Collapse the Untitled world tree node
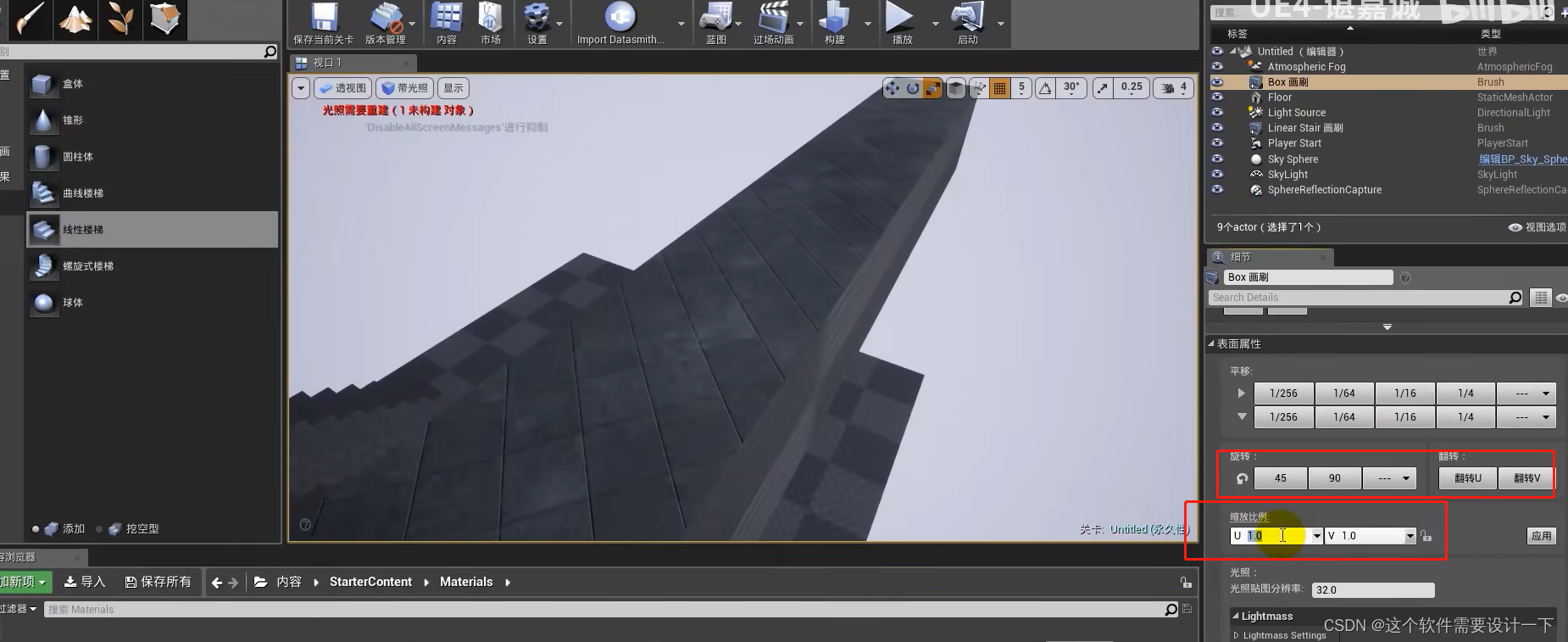The height and width of the screenshot is (642, 1568). (1233, 51)
